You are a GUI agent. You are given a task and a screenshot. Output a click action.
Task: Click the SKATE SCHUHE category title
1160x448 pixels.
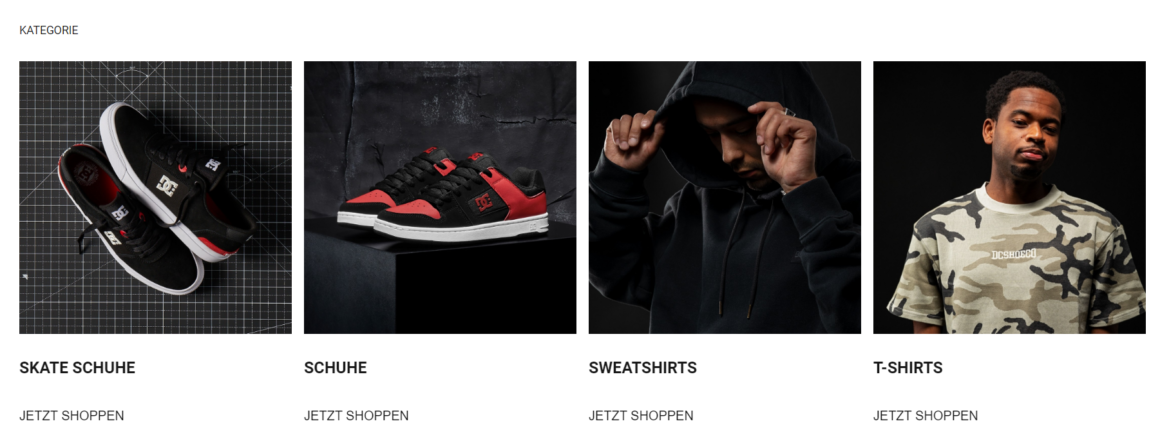point(77,367)
